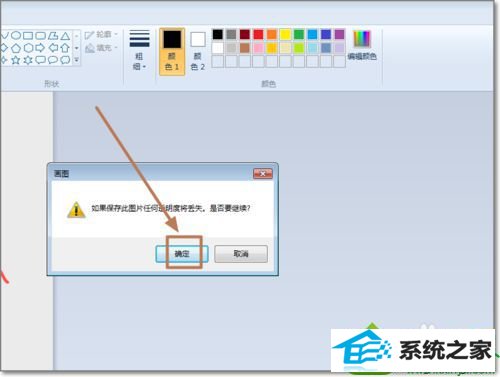Expand the full shapes gallery
Viewport: 500px width, 377px height.
(x=76, y=60)
